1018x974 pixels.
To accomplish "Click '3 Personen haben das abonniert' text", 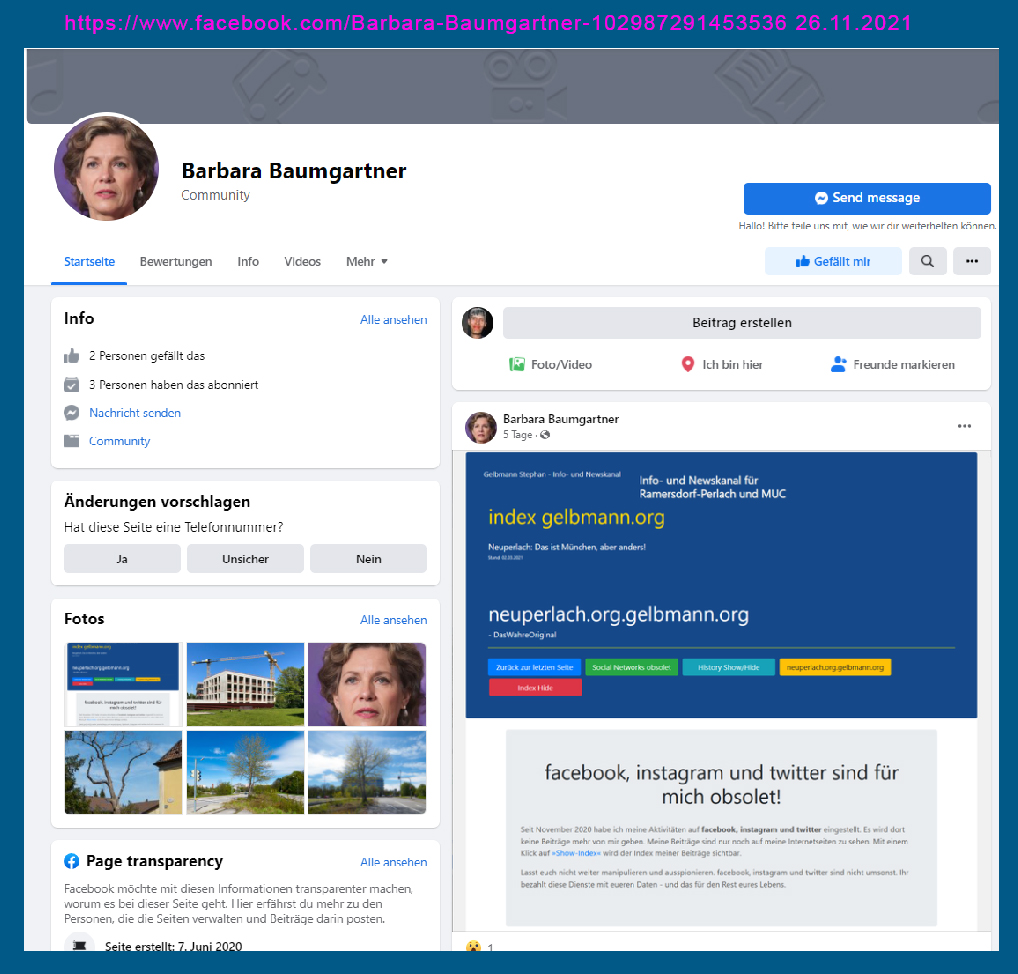I will 173,384.
